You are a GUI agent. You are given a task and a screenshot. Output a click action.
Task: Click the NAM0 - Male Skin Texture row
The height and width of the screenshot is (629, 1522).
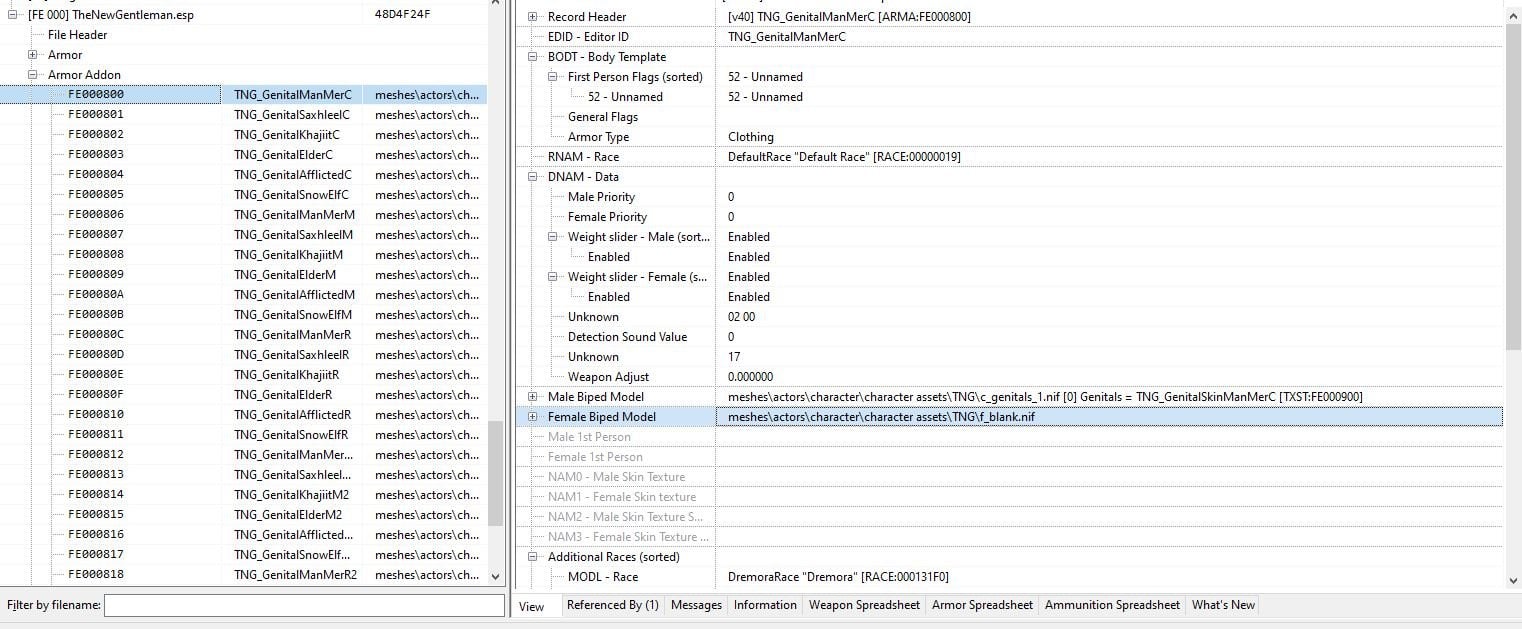pyautogui.click(x=1009, y=477)
